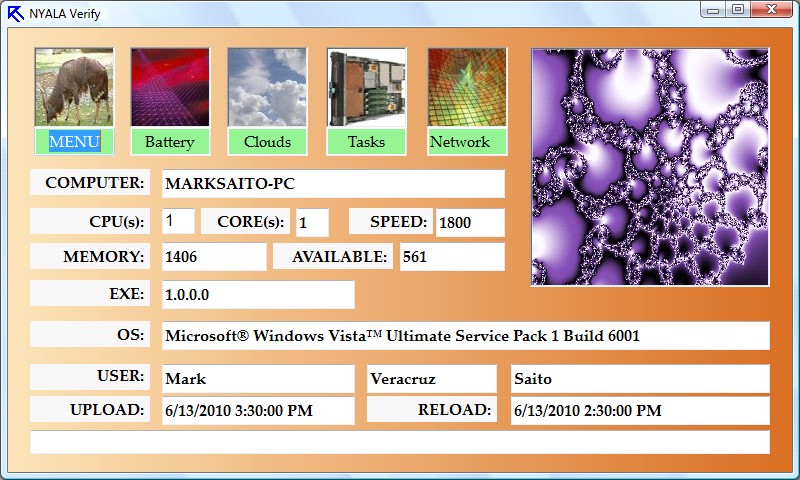Click the OS field with Windows Vista
Viewport: 800px width, 480px height.
click(465, 336)
